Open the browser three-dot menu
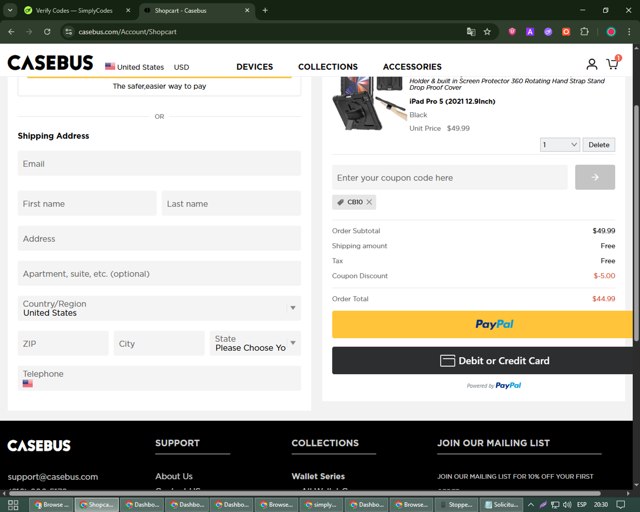The width and height of the screenshot is (640, 512). pos(629,32)
